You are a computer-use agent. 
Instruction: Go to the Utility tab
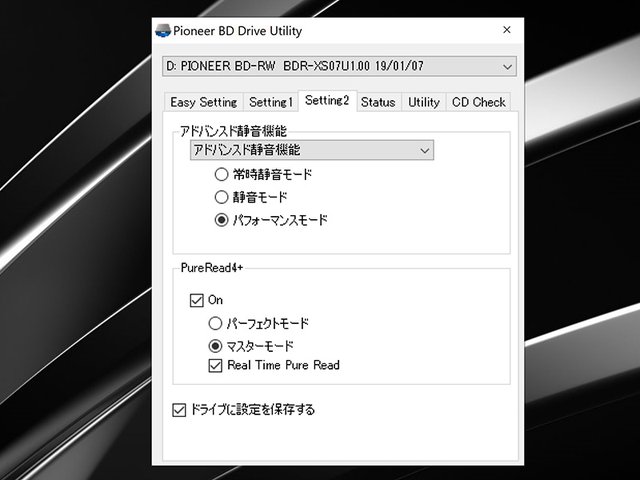pos(424,102)
